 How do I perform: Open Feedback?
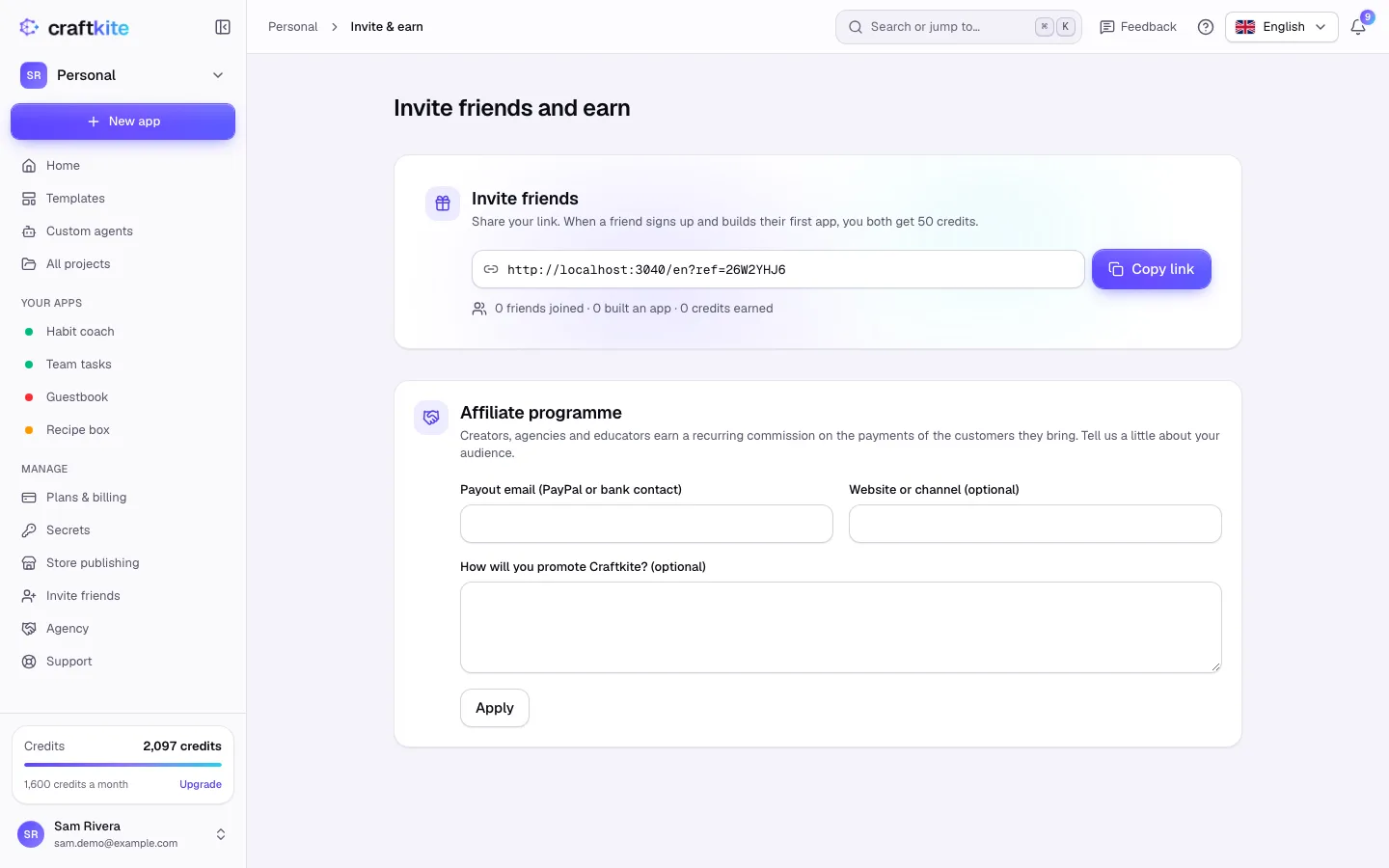point(1138,27)
